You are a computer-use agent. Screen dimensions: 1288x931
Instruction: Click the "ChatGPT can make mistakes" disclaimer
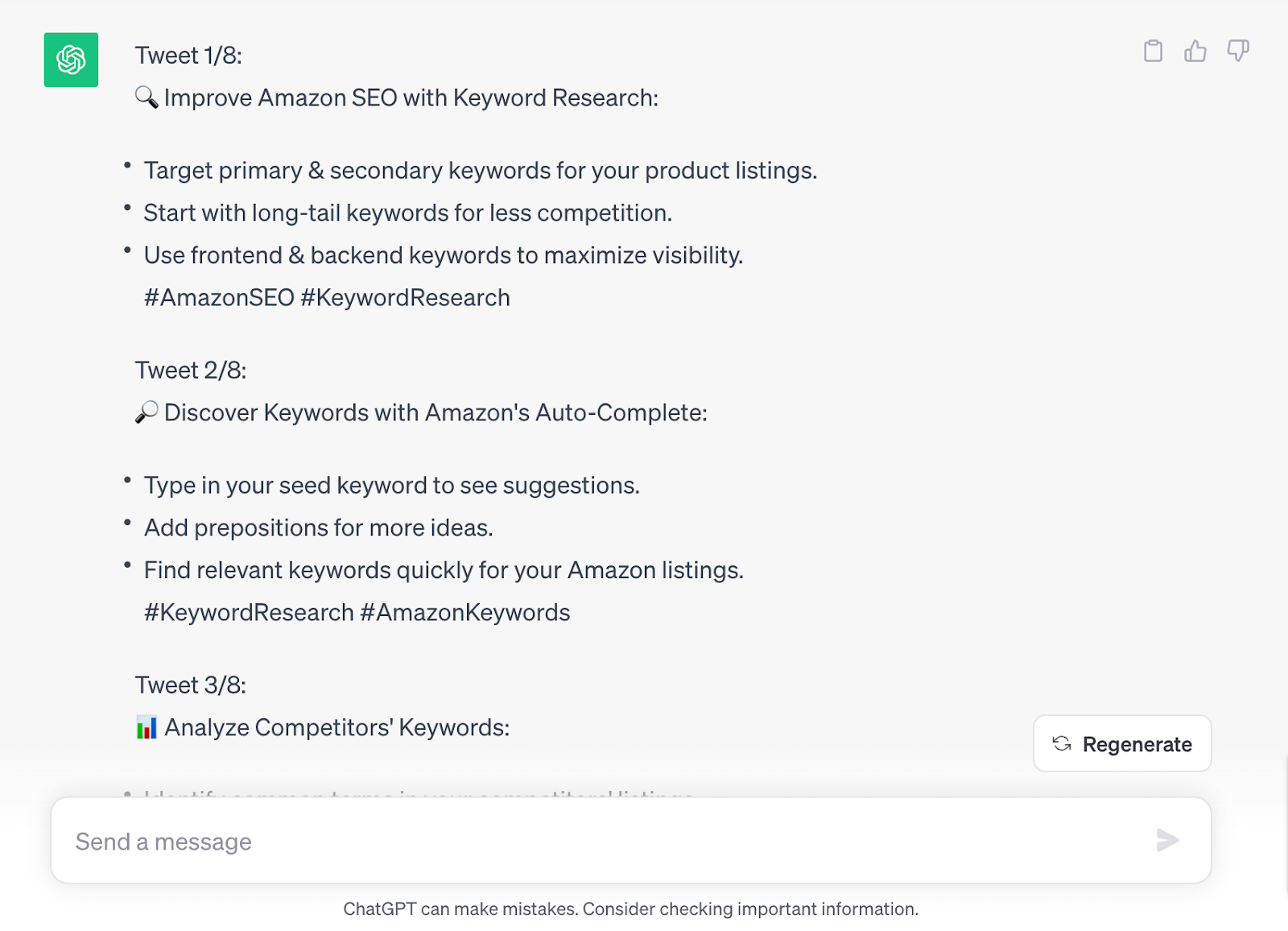(630, 909)
